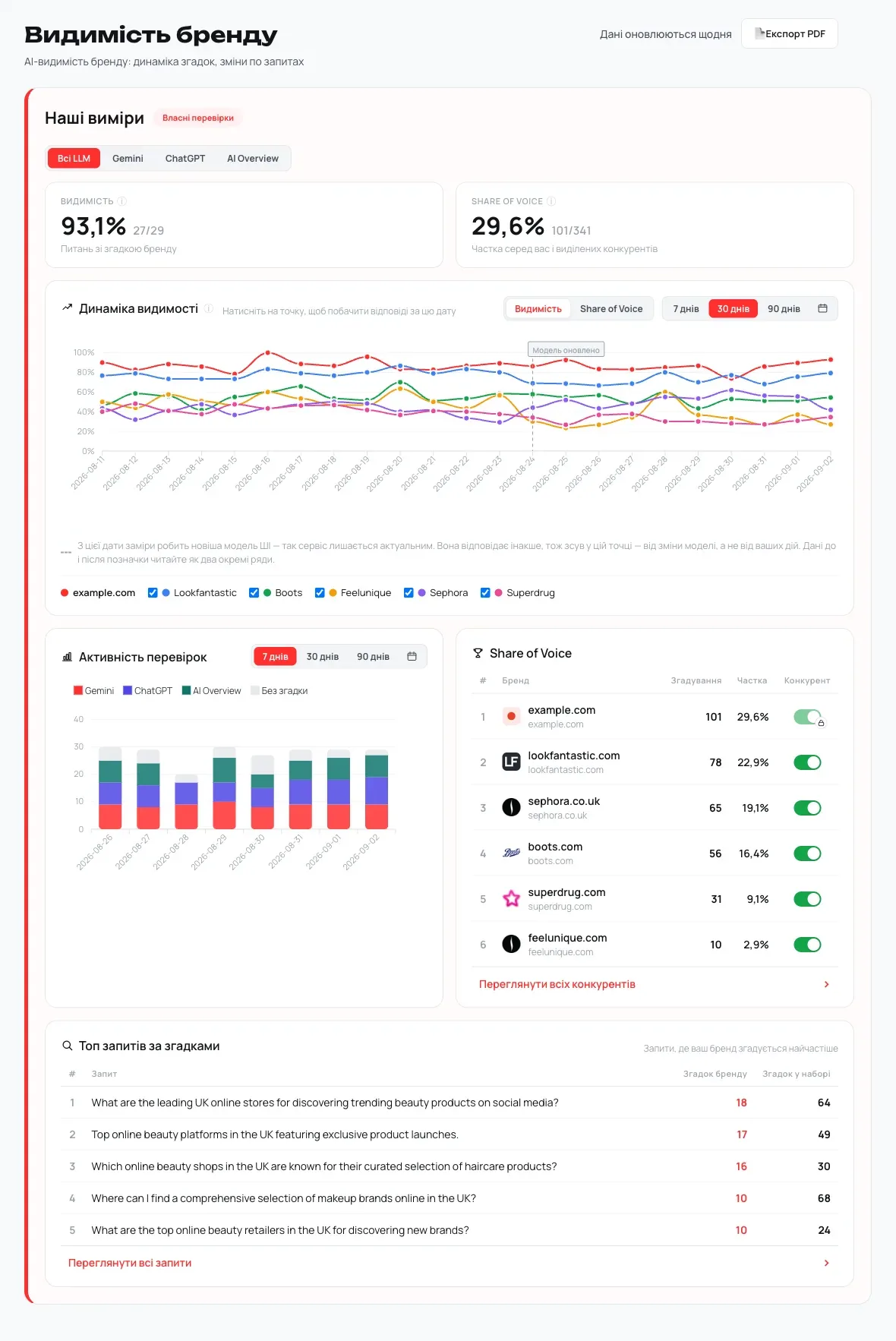Toggle the Sephora series checkbox
Image resolution: width=896 pixels, height=1341 pixels.
click(x=409, y=593)
